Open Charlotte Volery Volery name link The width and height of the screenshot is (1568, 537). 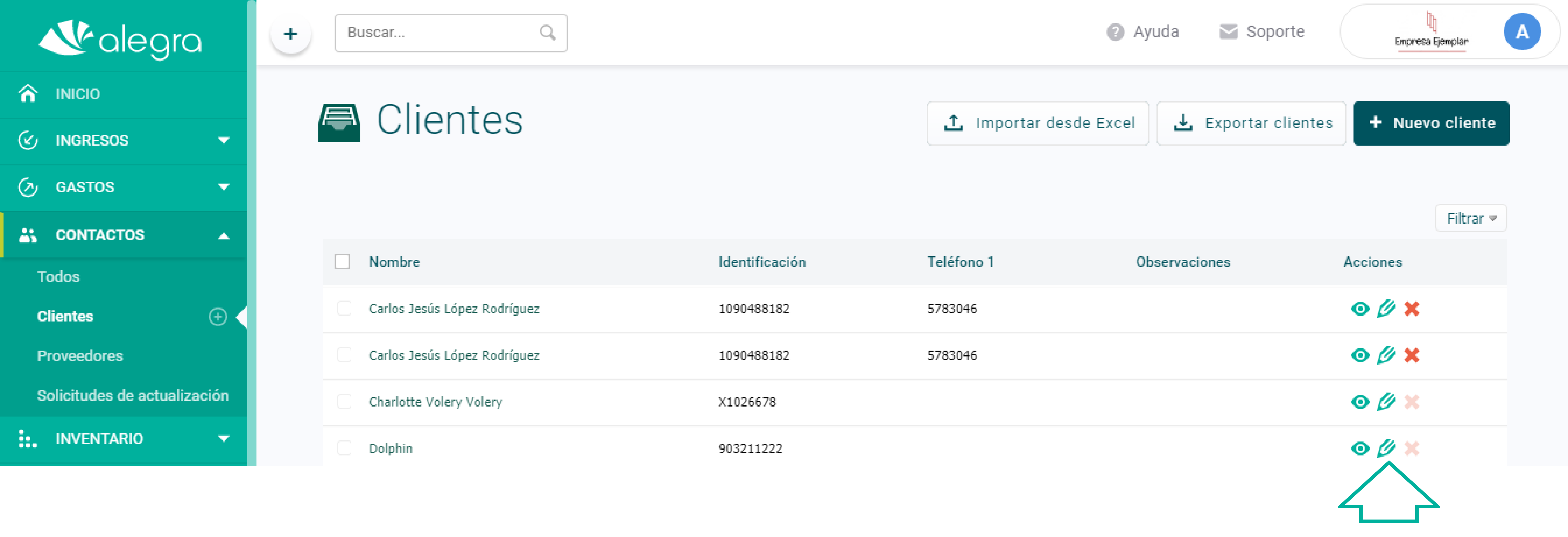click(x=435, y=402)
